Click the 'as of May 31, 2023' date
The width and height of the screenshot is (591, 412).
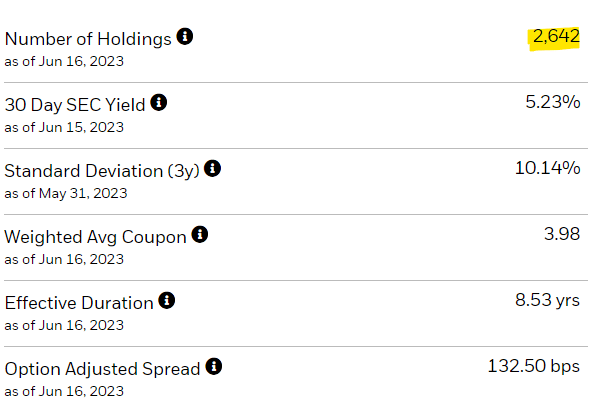click(x=66, y=194)
